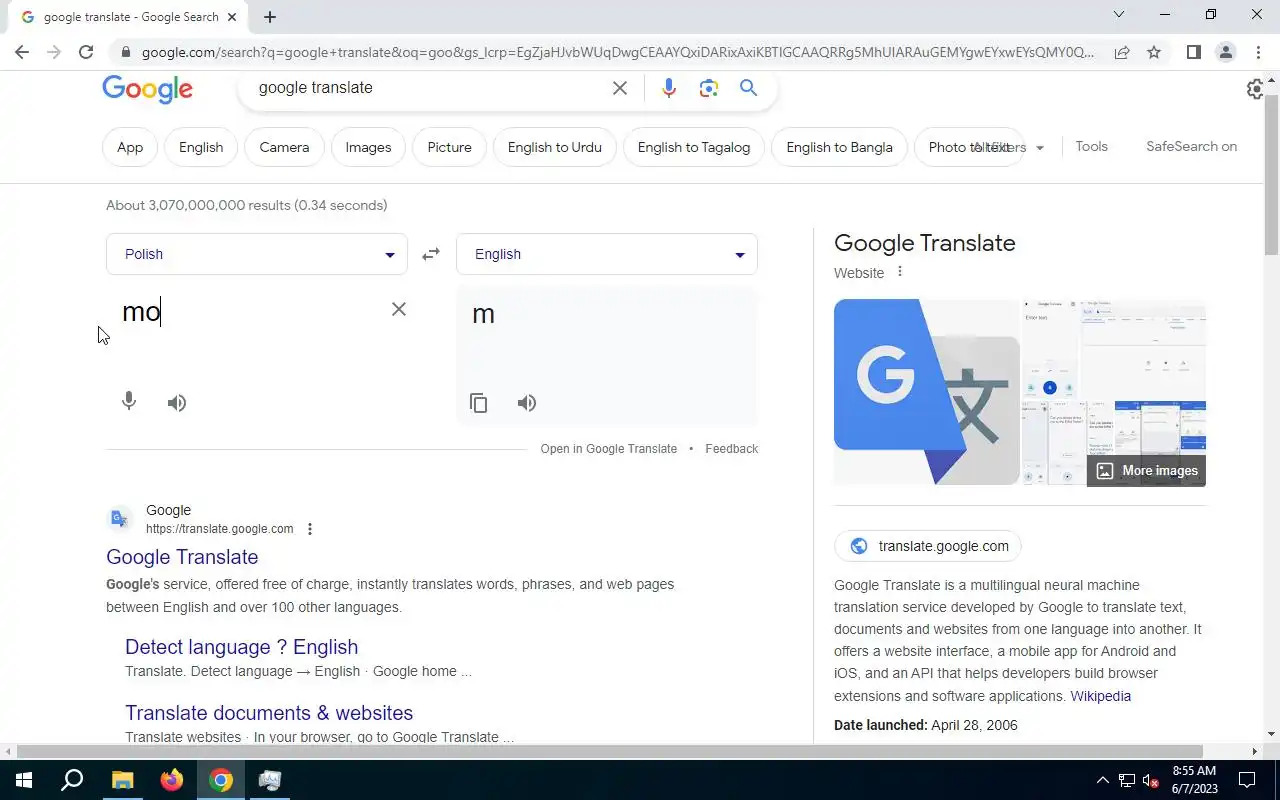Open taskbar search

coord(72,780)
